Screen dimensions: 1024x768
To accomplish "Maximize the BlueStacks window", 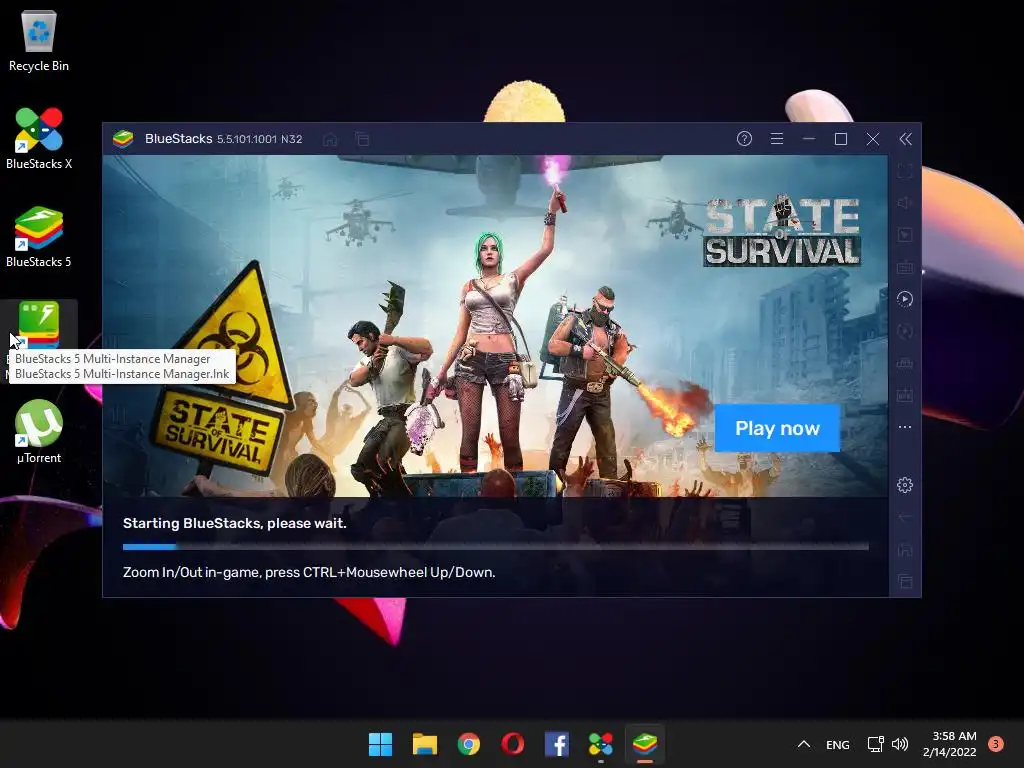I will coord(840,138).
